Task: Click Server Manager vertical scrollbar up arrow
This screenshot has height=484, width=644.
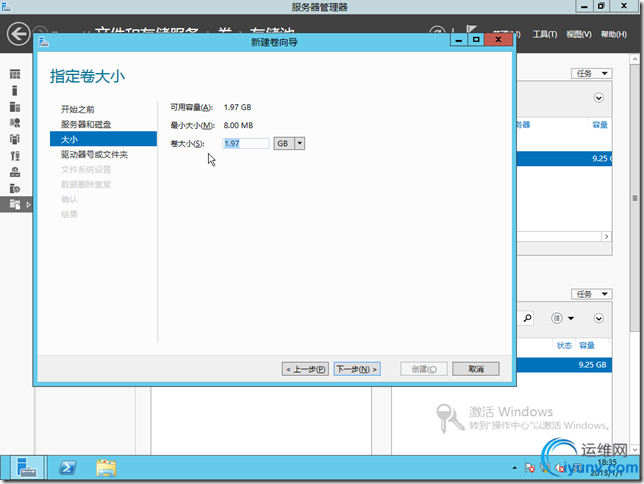Action: [x=635, y=59]
